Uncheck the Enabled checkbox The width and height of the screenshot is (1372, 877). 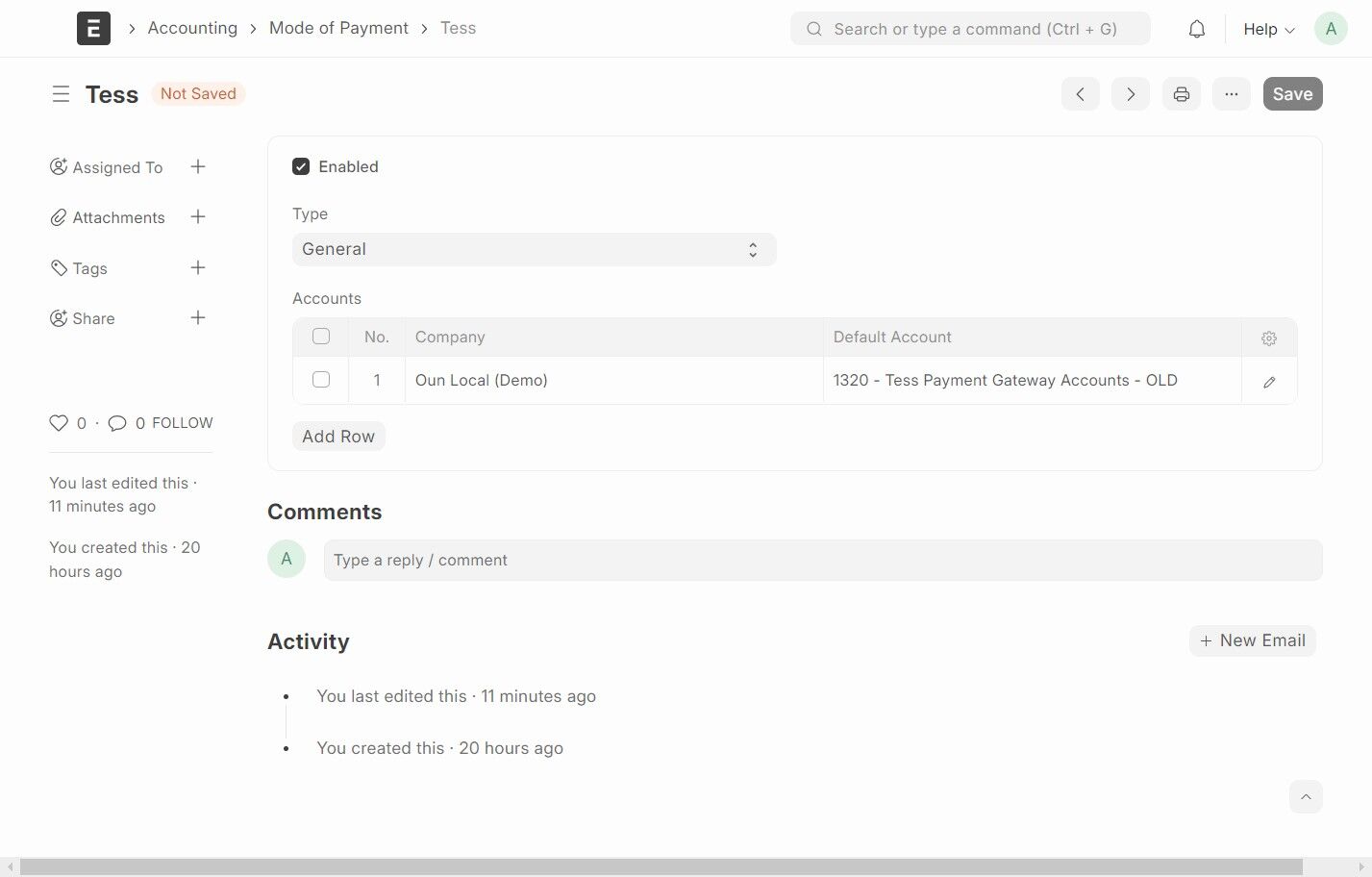(x=301, y=166)
